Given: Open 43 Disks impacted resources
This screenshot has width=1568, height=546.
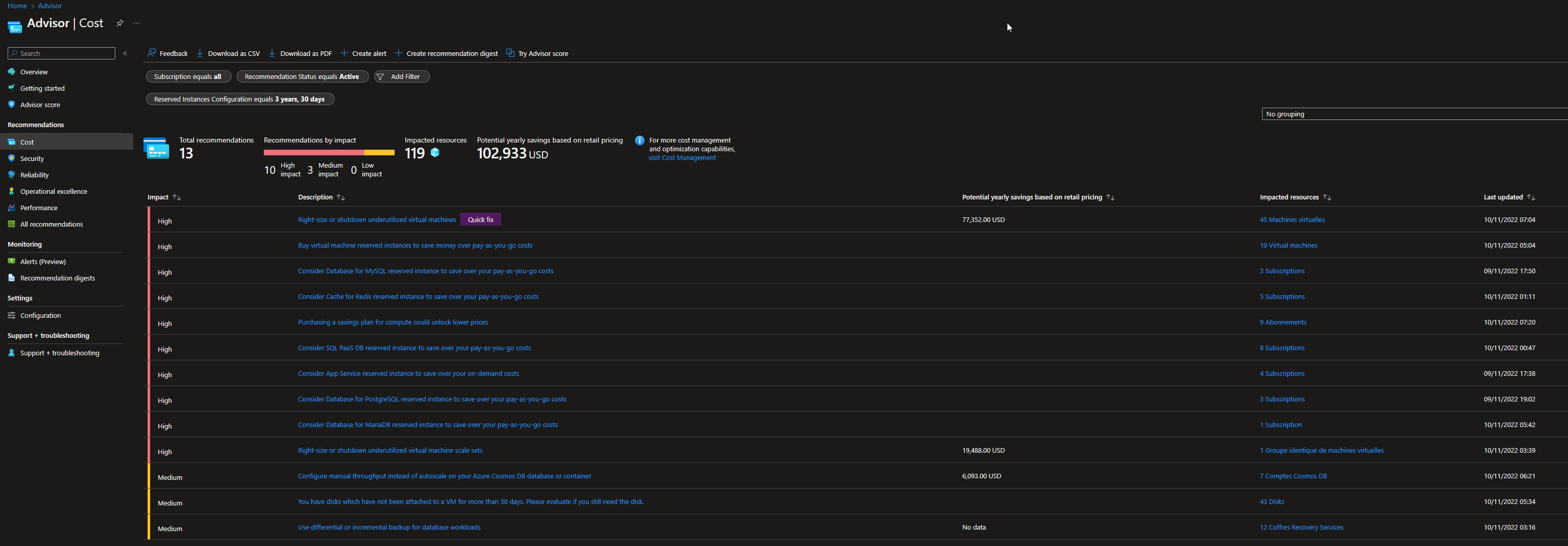Looking at the screenshot, I should (1272, 501).
